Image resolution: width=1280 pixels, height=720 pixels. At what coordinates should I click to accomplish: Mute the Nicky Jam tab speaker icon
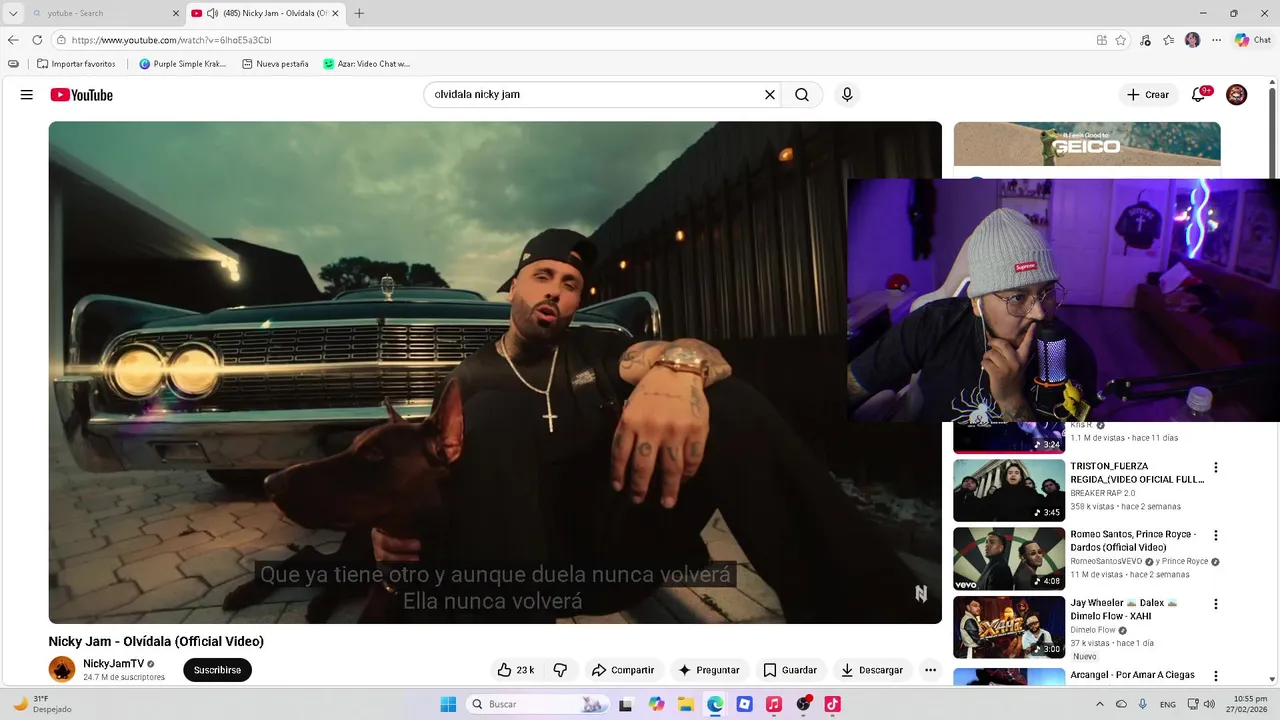(212, 13)
